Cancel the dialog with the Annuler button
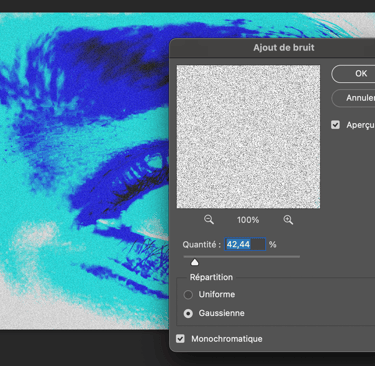 (353, 98)
